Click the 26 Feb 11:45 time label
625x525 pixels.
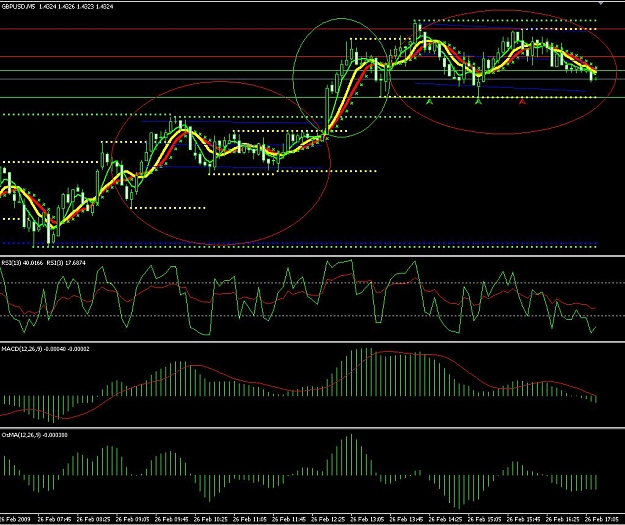(289, 519)
